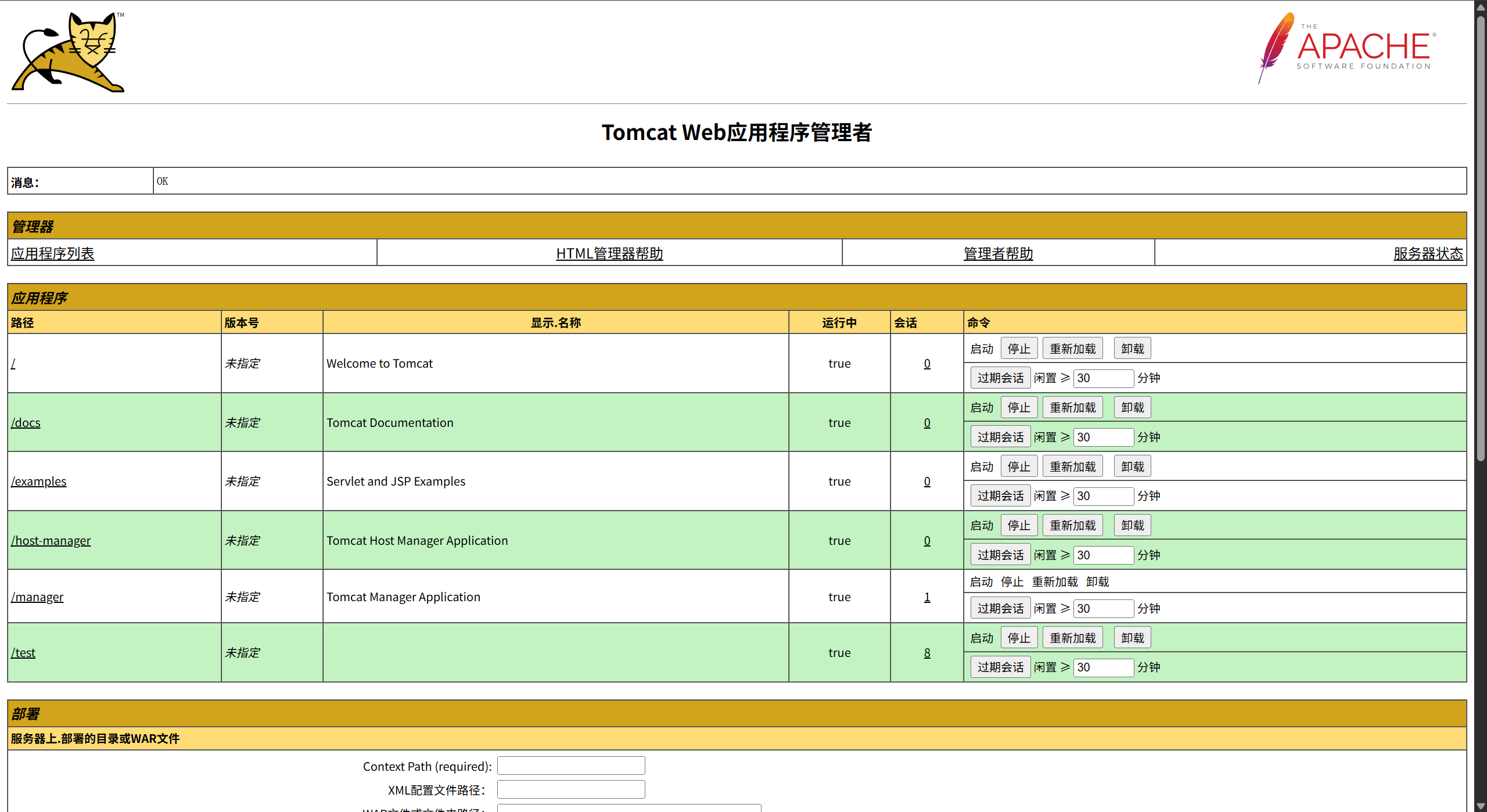
Task: Focus idle minutes field for /docs
Action: (1103, 437)
